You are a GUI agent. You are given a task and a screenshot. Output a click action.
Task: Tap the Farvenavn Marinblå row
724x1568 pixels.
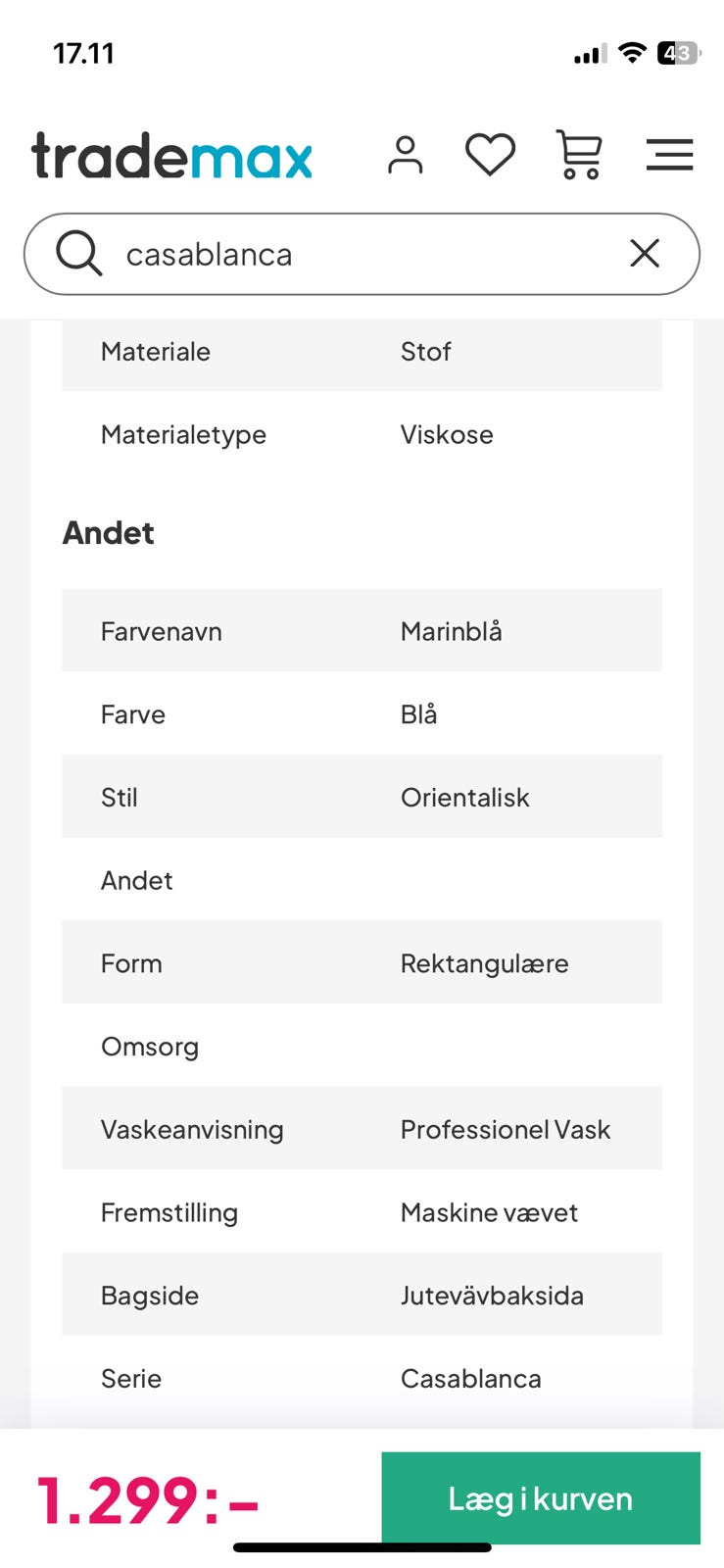(x=362, y=631)
